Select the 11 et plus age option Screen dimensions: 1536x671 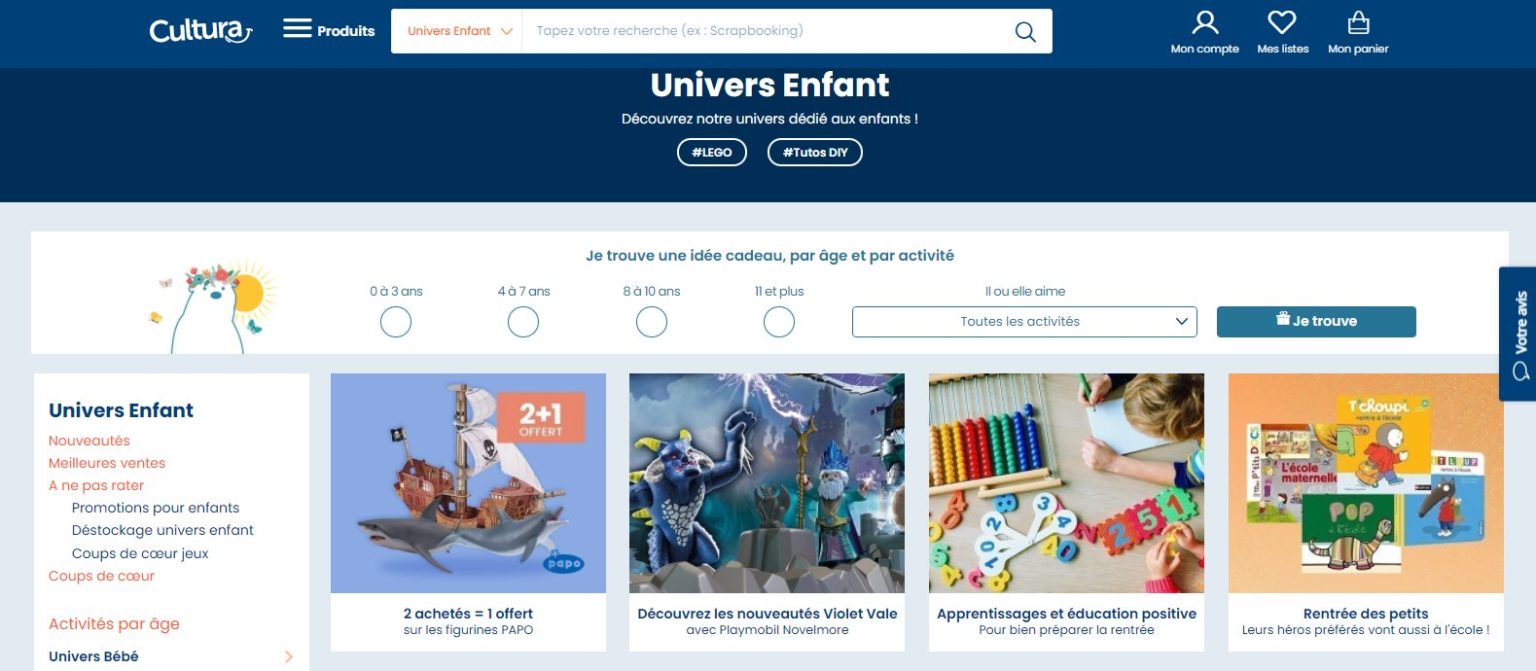click(779, 322)
